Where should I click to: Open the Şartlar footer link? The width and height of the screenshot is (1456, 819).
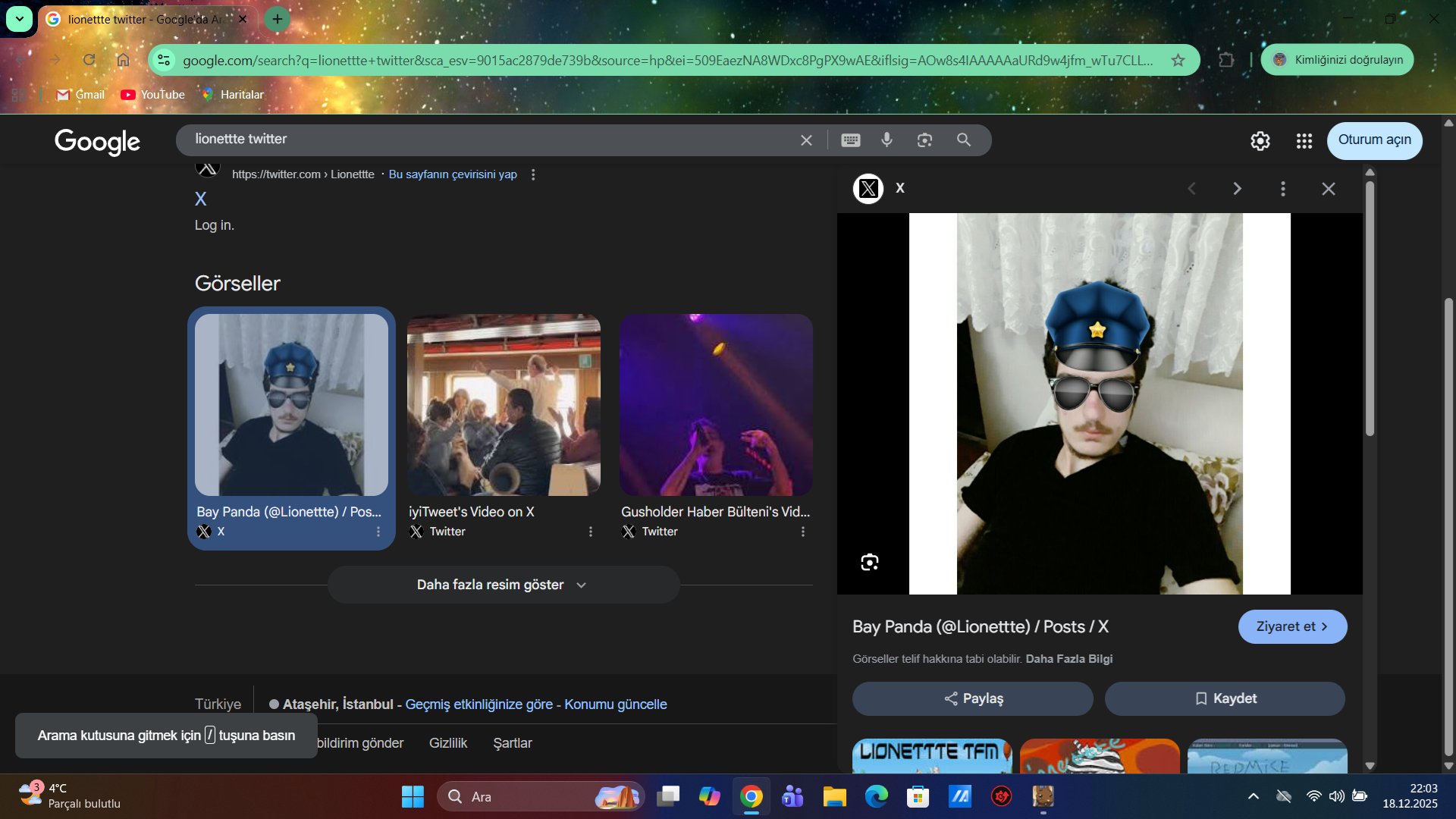pos(513,743)
